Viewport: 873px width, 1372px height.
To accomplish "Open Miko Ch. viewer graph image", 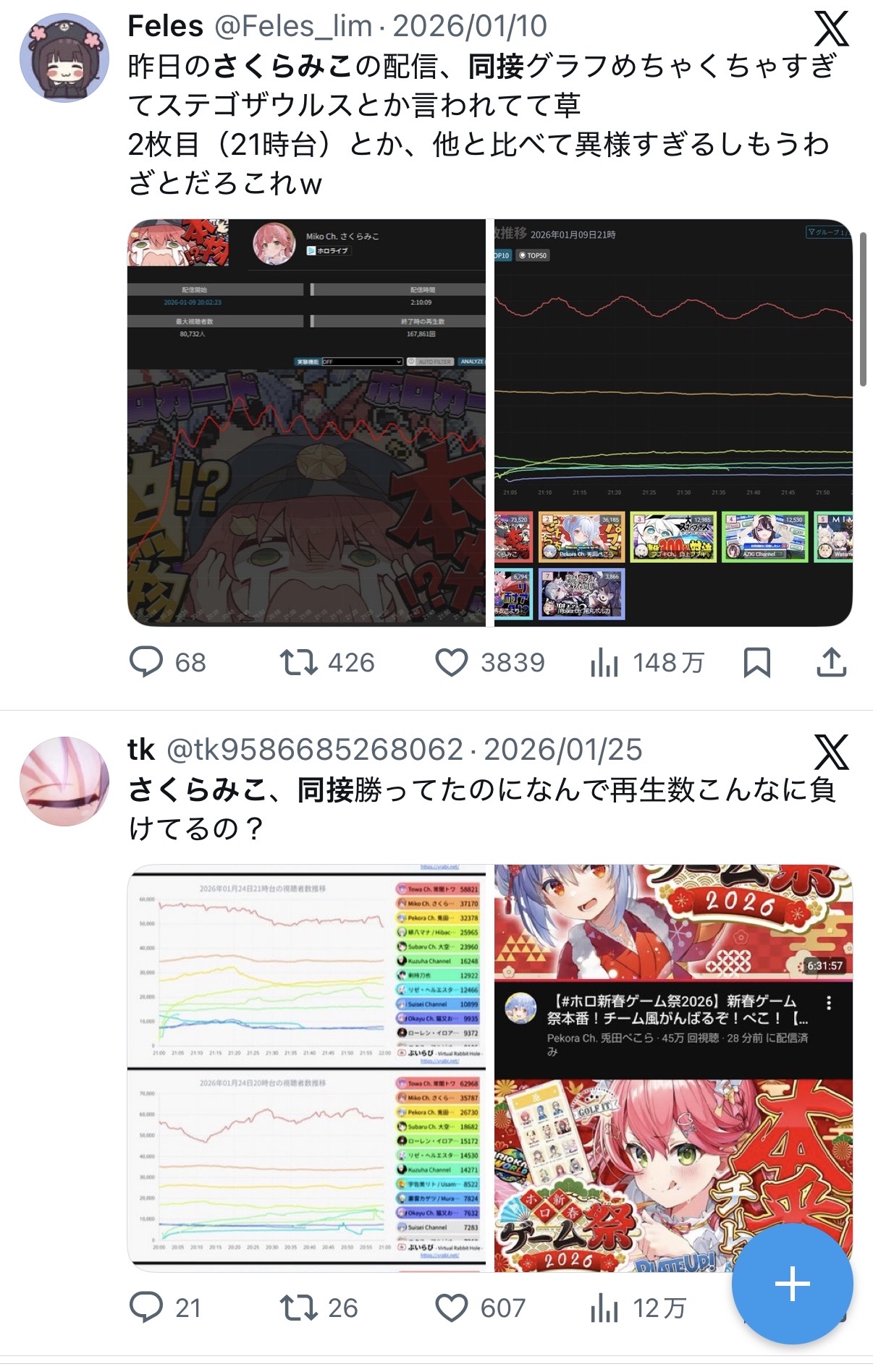I will (307, 423).
